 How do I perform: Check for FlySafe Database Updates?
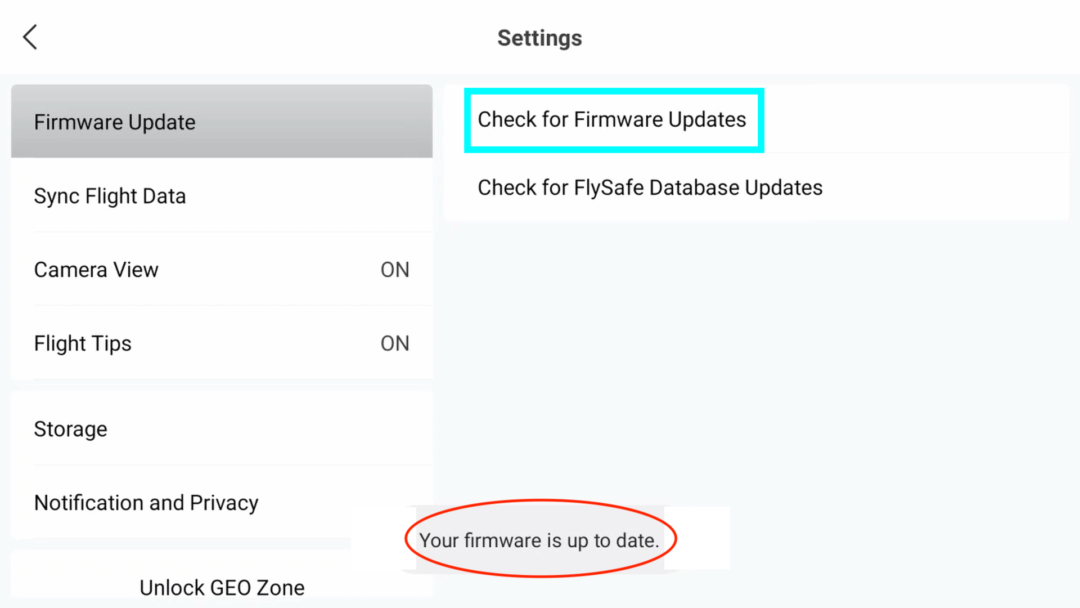click(650, 188)
